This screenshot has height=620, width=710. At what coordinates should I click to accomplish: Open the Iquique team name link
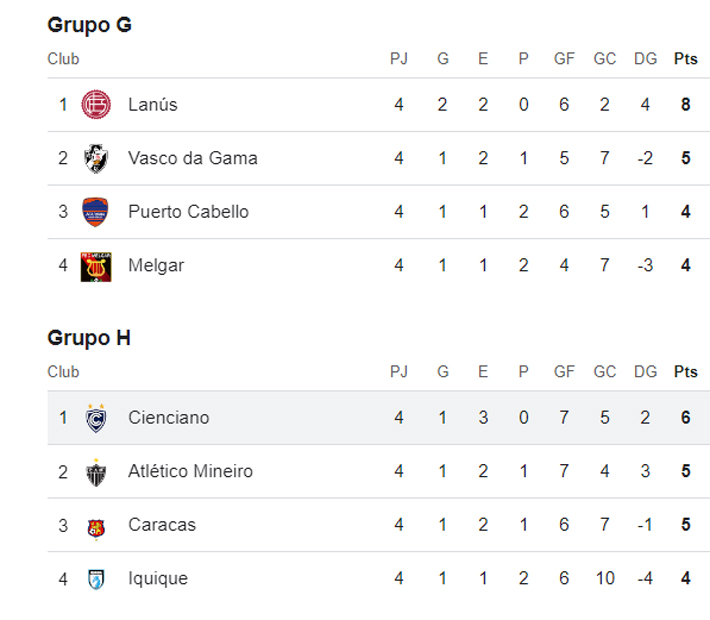(x=158, y=579)
